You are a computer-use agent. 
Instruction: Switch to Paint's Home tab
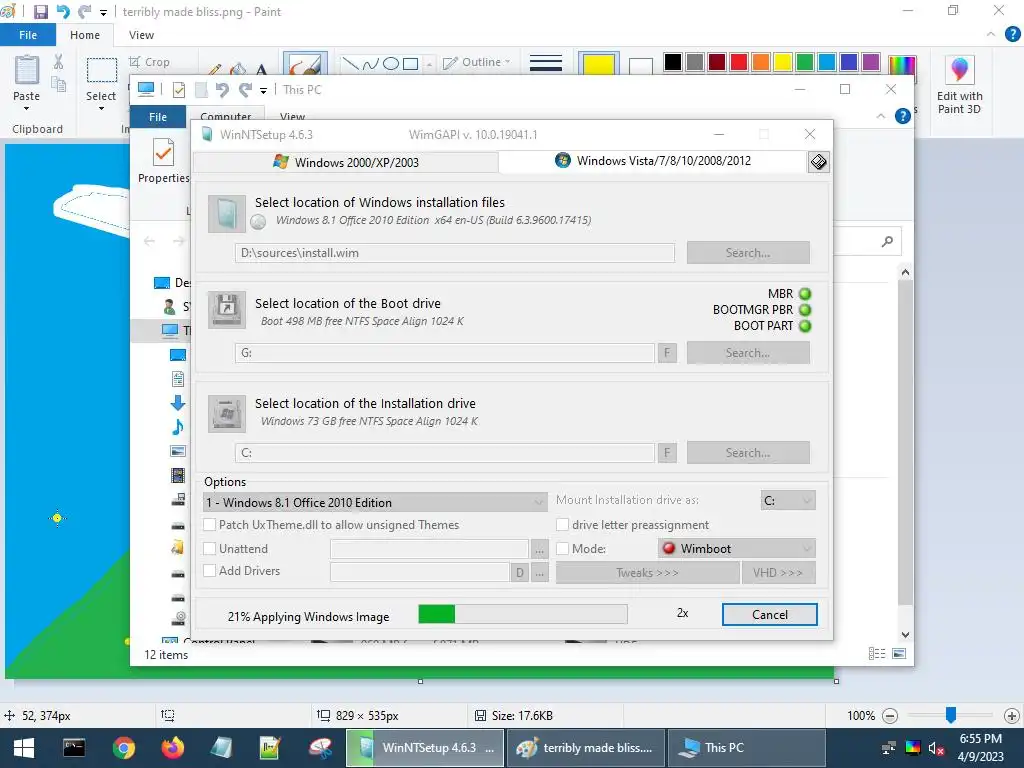(x=85, y=35)
